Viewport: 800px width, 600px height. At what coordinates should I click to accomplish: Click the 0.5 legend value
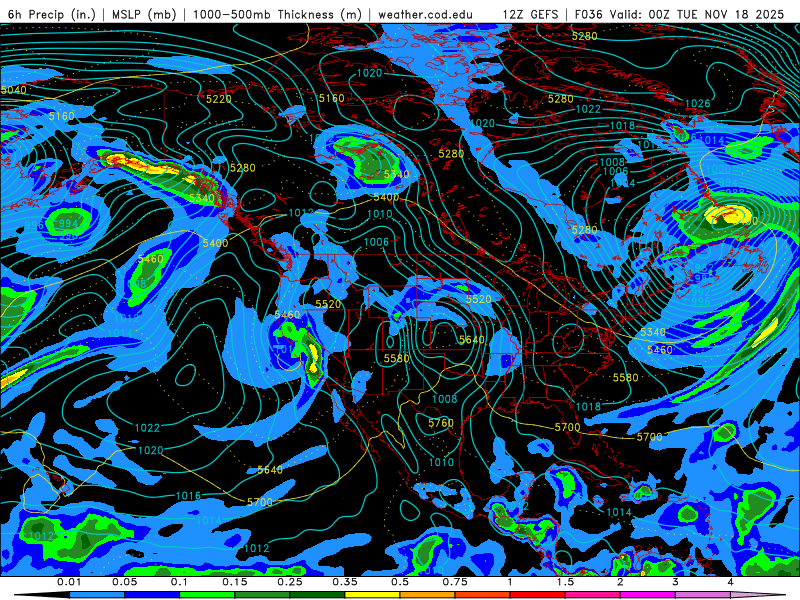(x=400, y=582)
